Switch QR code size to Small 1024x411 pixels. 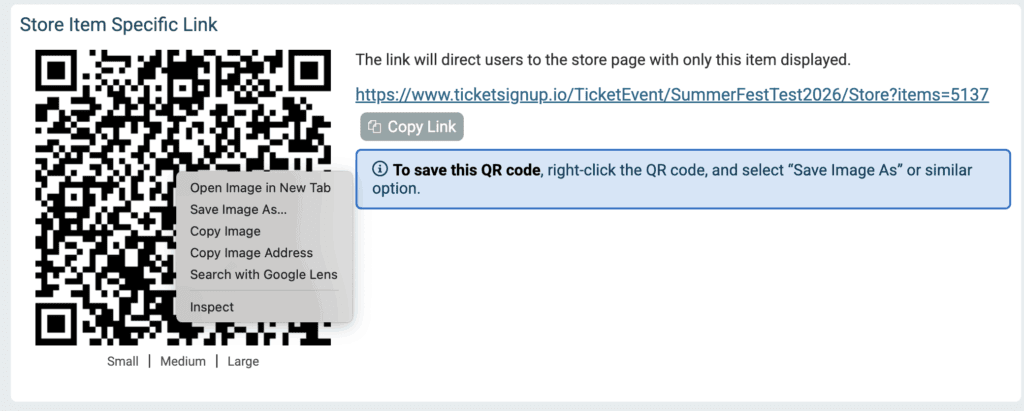click(x=123, y=361)
